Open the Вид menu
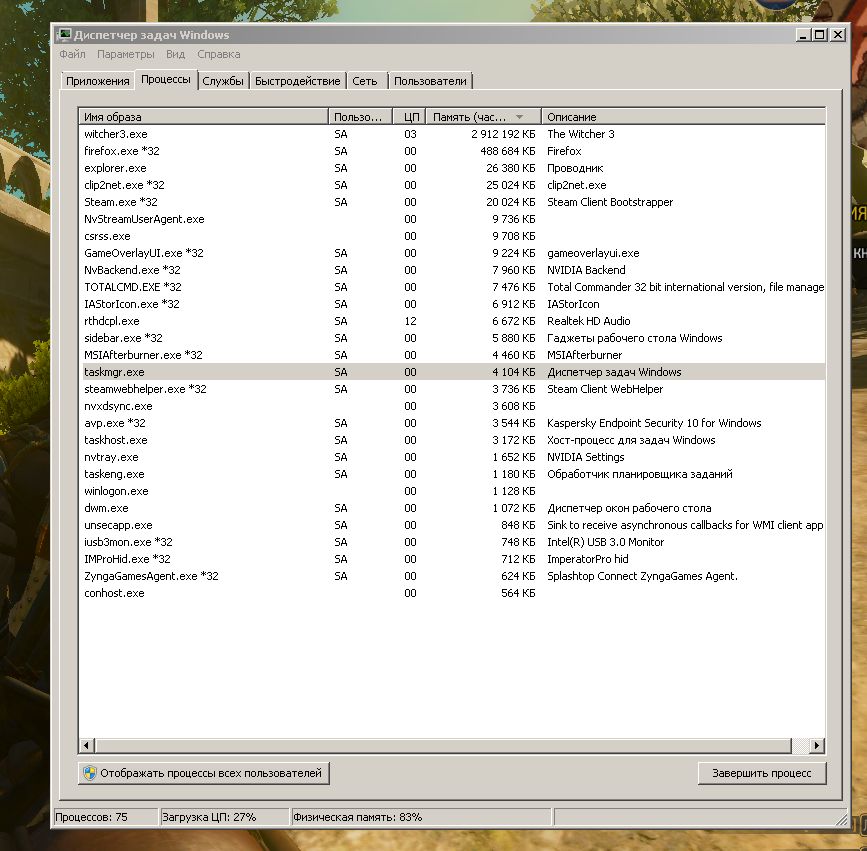 [175, 54]
